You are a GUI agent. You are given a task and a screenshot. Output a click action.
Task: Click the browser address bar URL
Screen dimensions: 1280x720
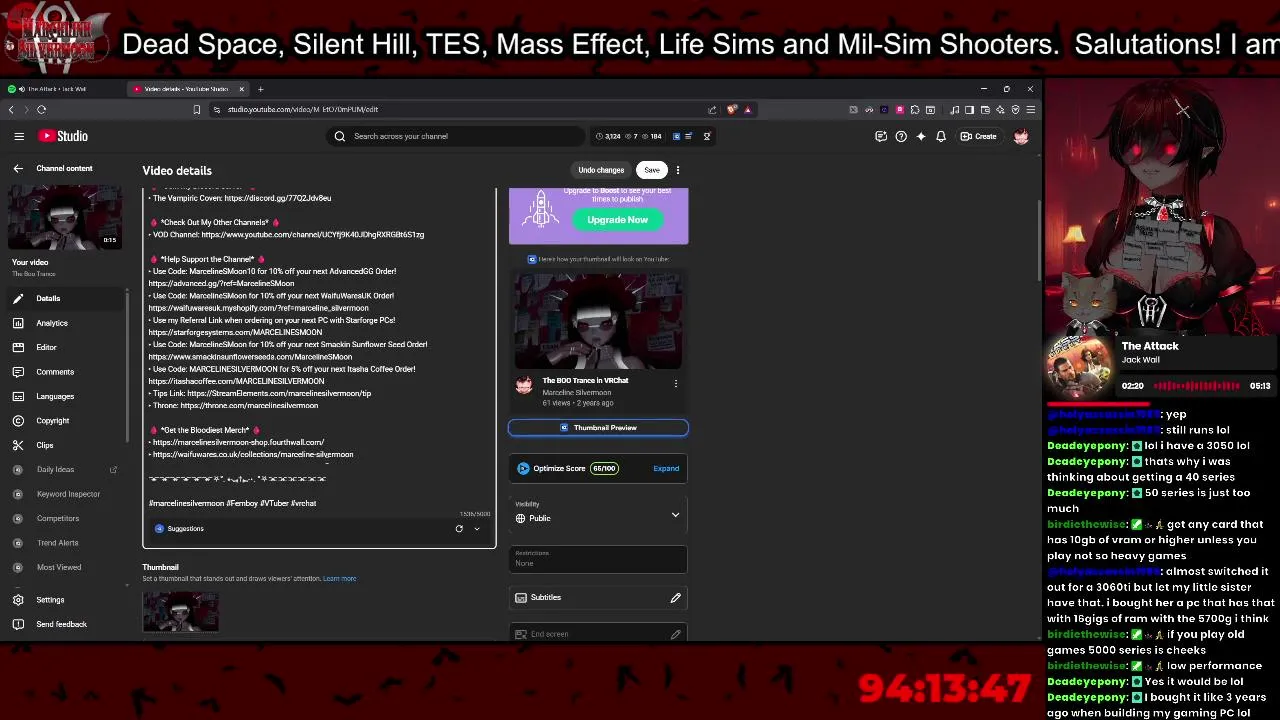pos(303,109)
